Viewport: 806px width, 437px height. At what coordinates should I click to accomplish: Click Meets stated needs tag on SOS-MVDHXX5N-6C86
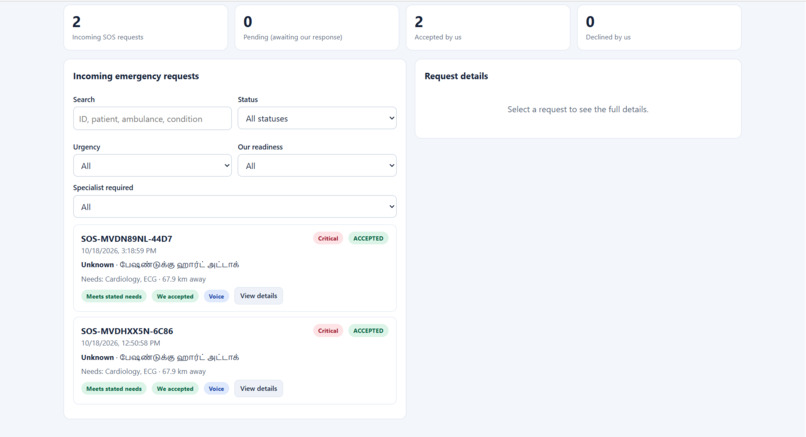click(x=114, y=389)
